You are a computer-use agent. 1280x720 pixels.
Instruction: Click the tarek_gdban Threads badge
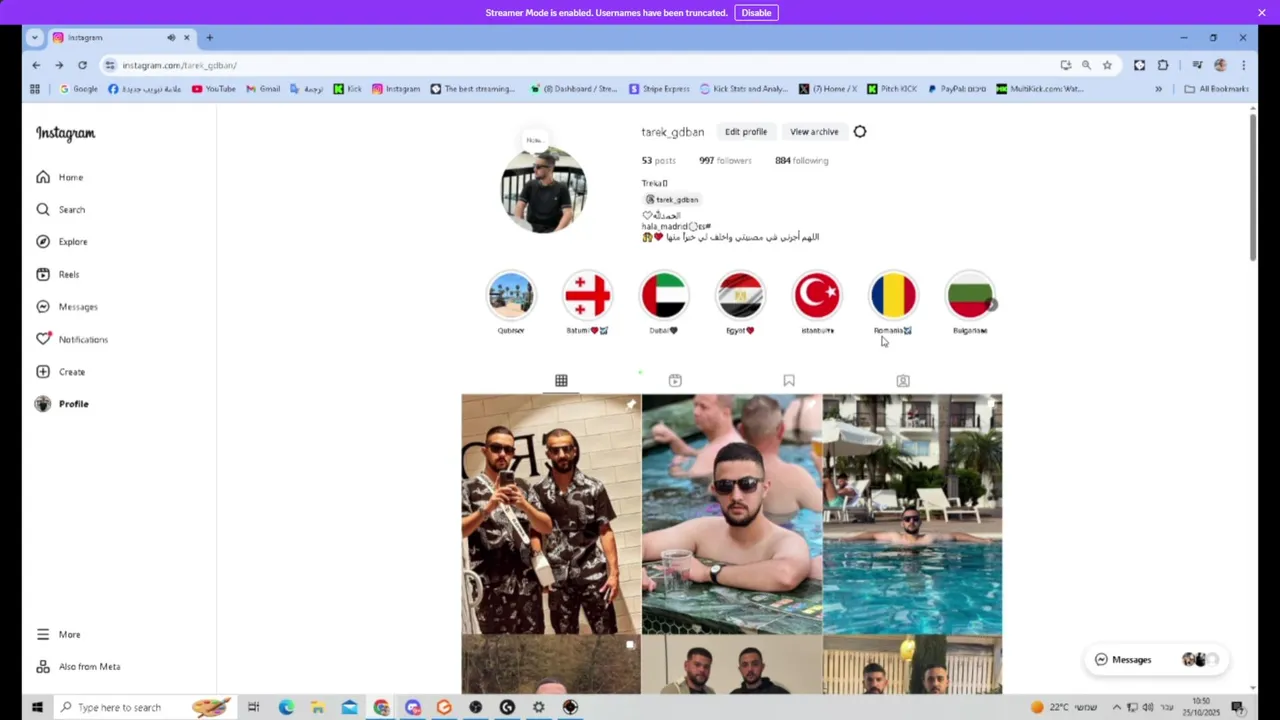click(672, 199)
